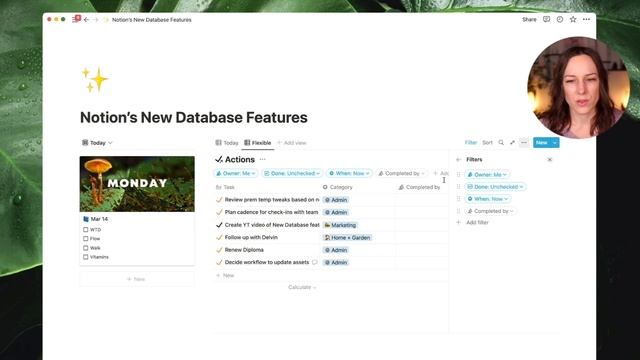
Task: Open When: Now filter chip in filter bar
Action: tap(349, 173)
